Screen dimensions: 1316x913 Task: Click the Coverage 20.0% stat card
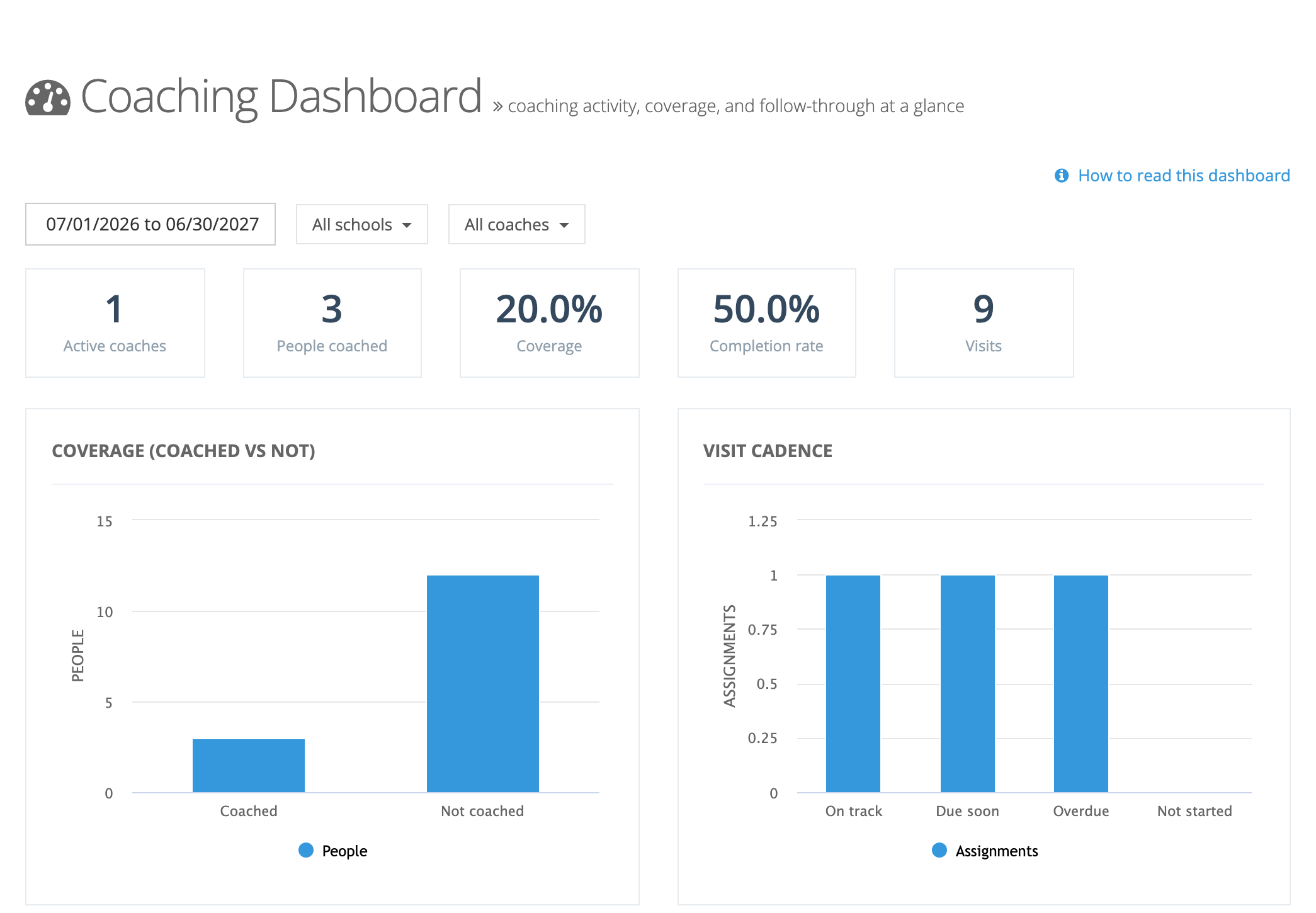click(550, 323)
